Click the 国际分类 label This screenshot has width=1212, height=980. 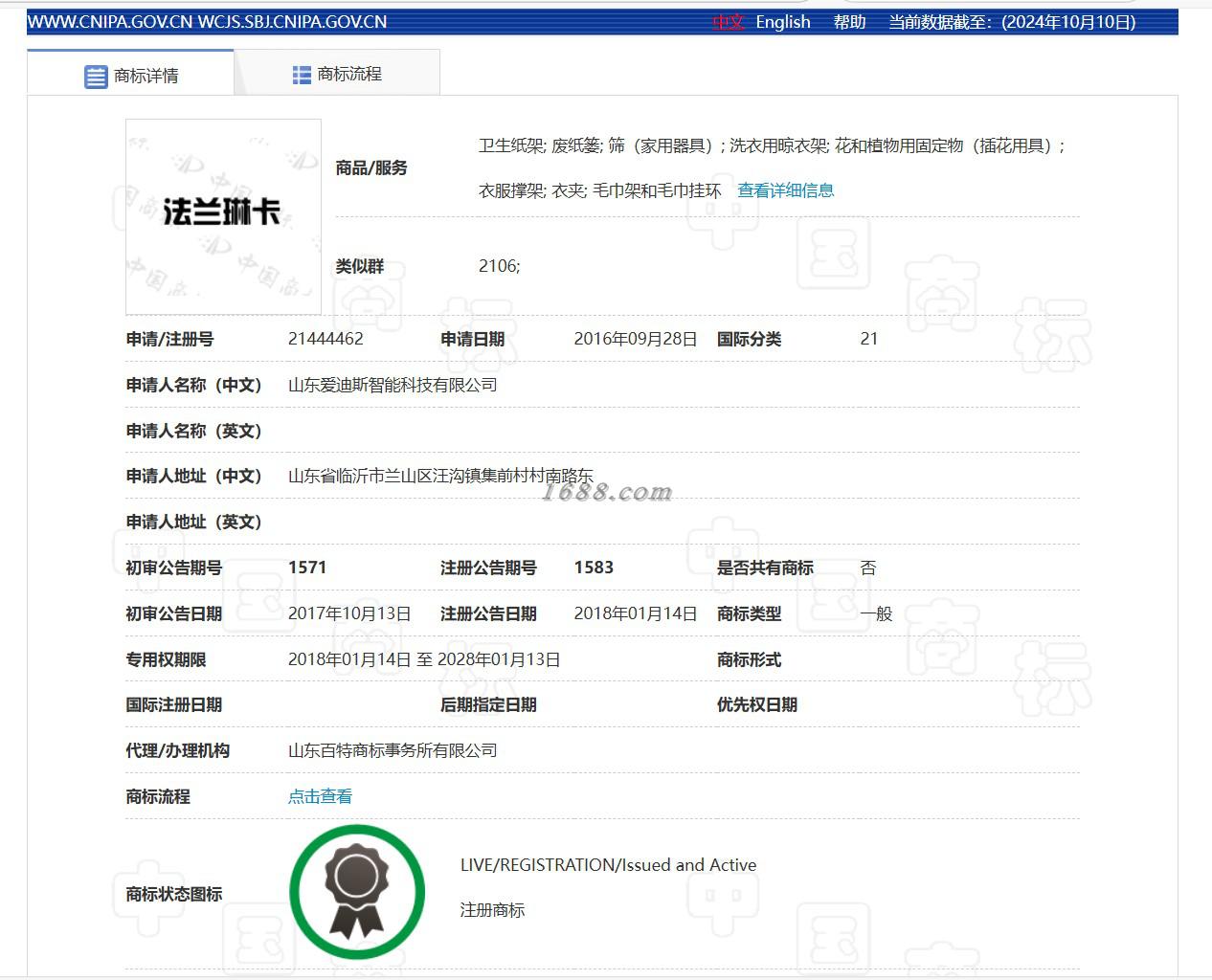(749, 339)
